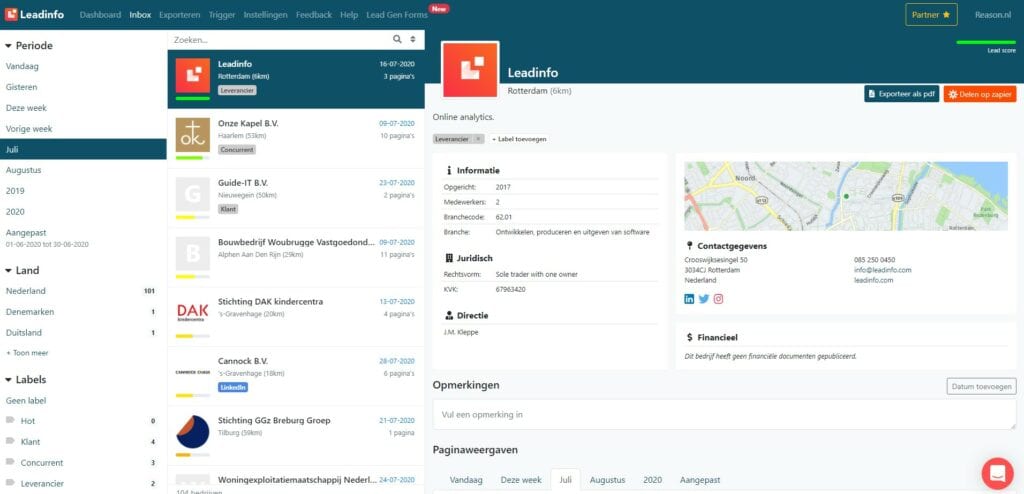Viewport: 1024px width, 494px height.
Task: Expand countries with Toon meer
Action: [x=27, y=353]
